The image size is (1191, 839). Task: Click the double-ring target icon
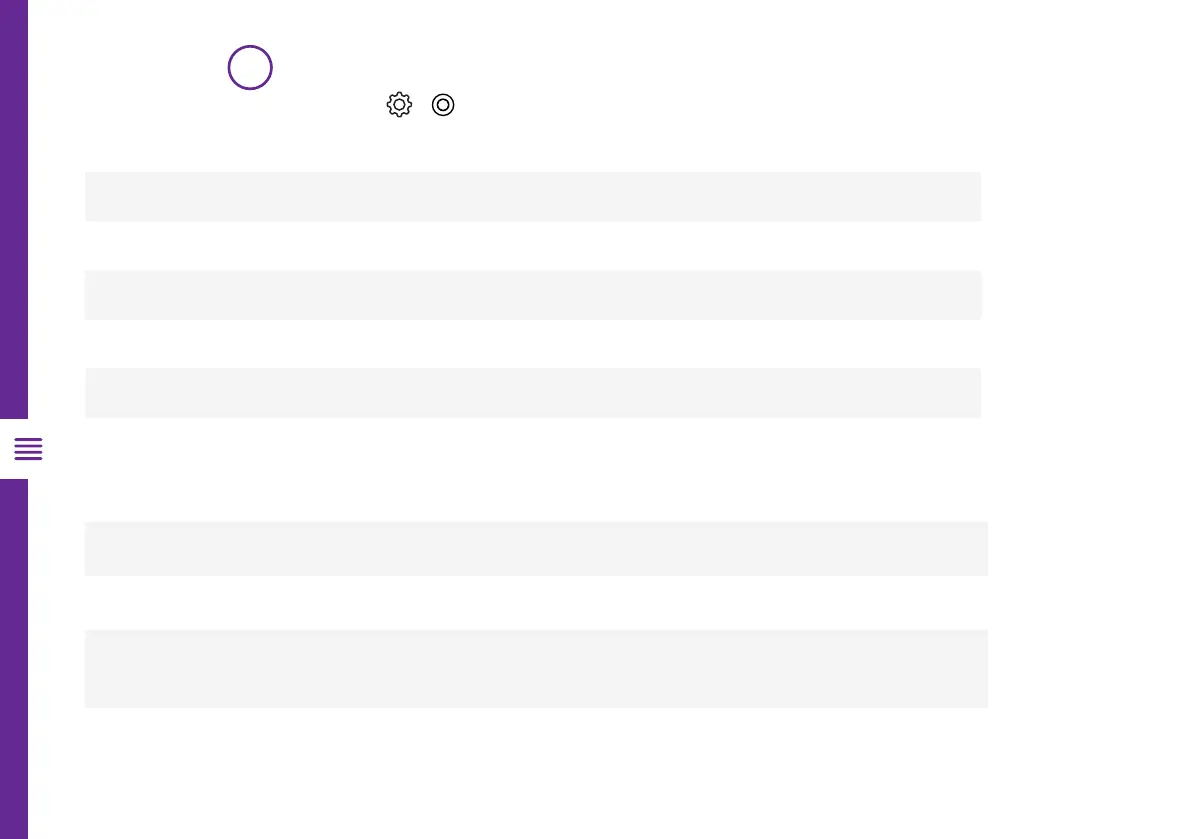pyautogui.click(x=443, y=105)
